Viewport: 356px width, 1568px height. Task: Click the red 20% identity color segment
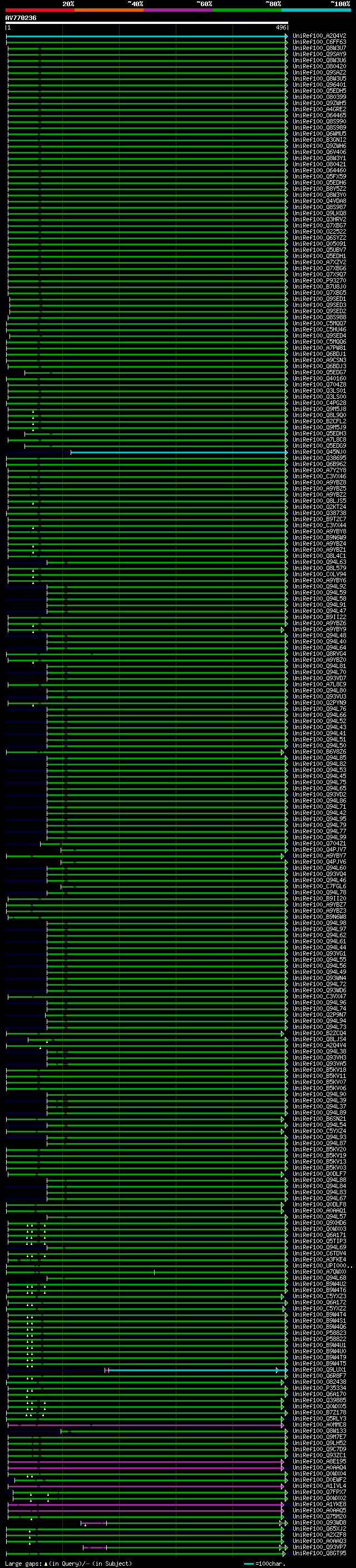coord(40,10)
